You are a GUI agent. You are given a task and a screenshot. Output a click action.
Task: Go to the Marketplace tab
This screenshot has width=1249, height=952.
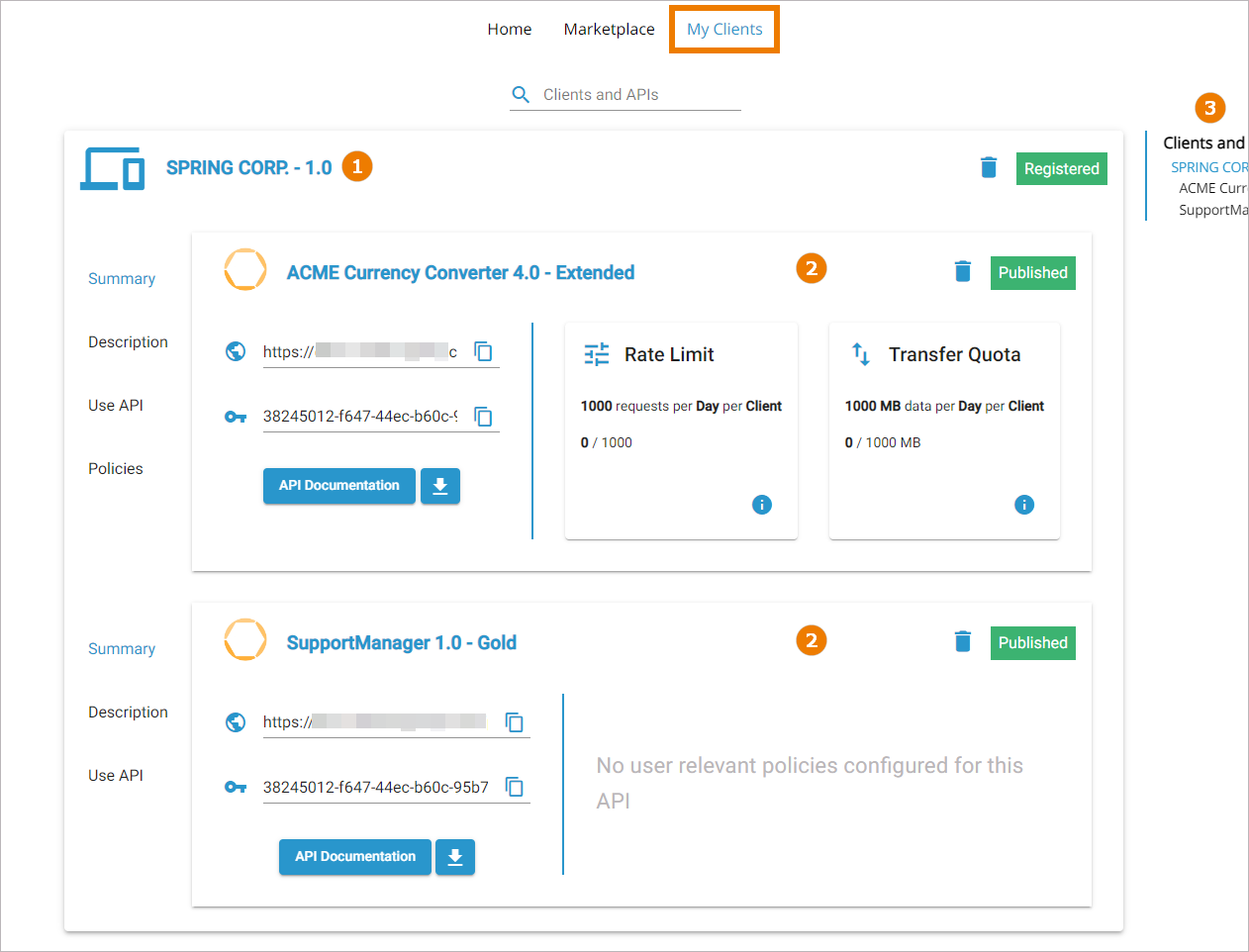pos(609,30)
